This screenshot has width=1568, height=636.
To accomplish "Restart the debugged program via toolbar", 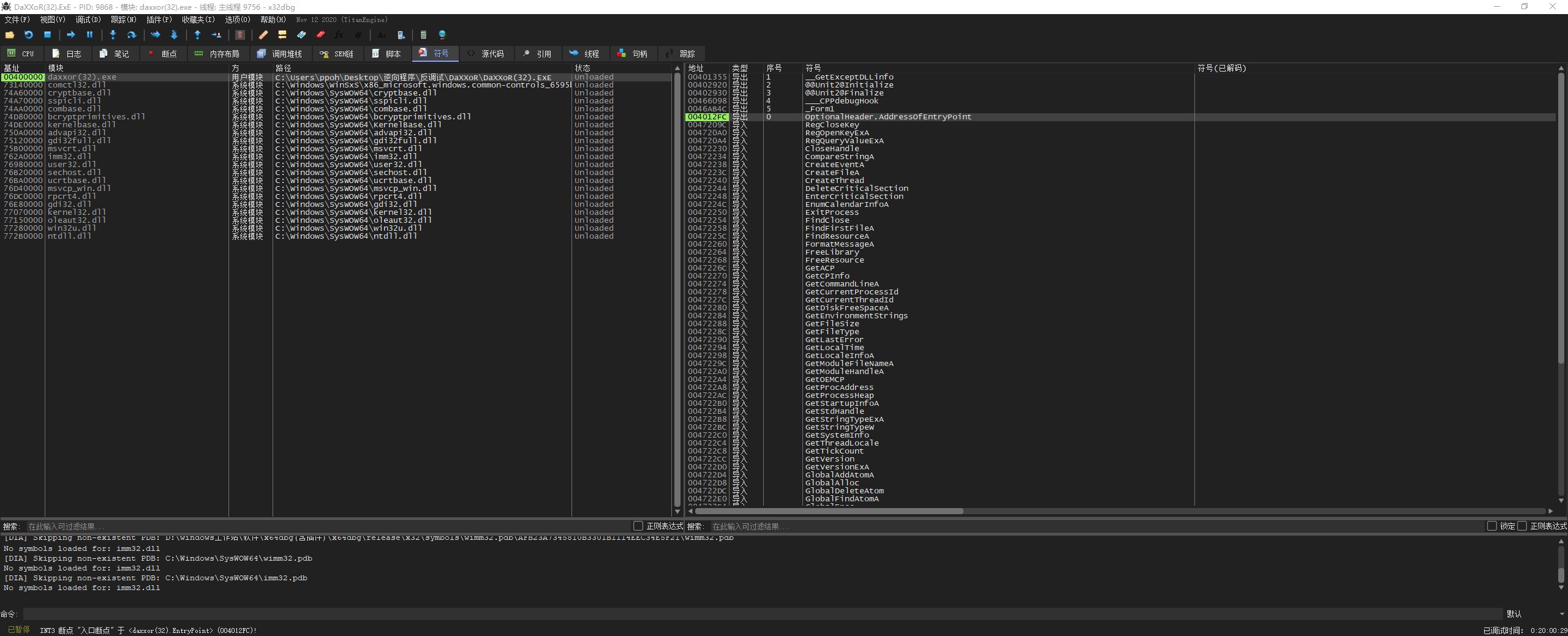I will pyautogui.click(x=28, y=35).
